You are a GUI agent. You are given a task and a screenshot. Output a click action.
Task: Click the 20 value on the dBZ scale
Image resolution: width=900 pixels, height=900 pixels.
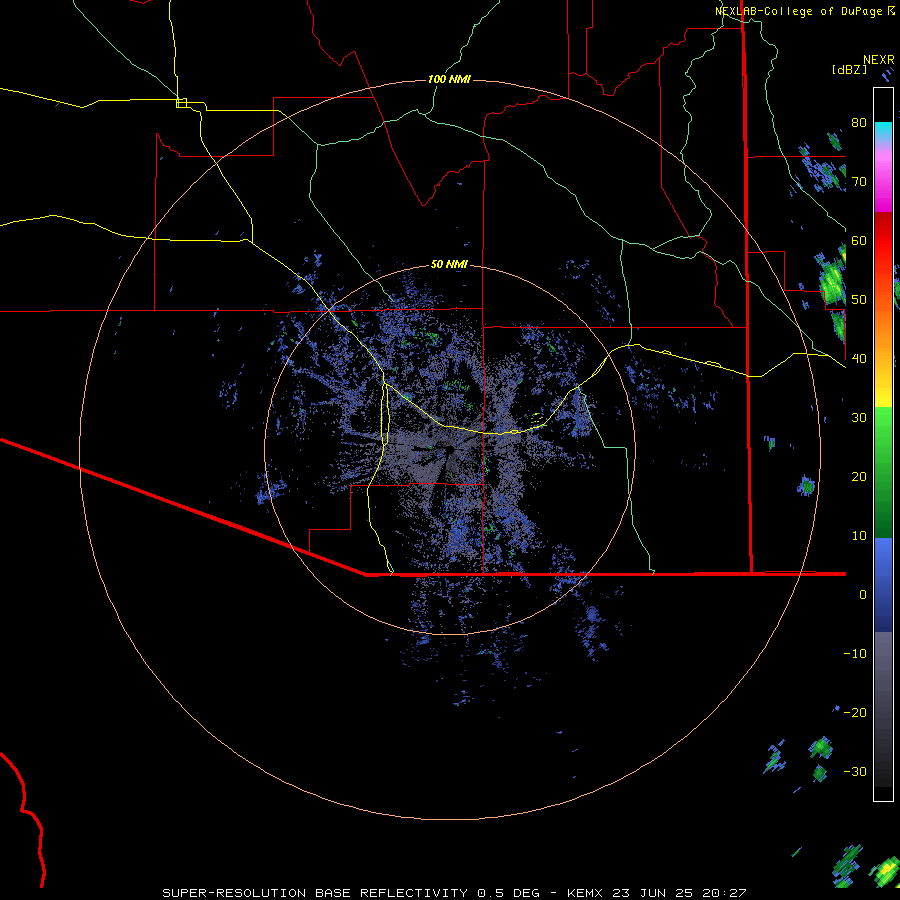[x=859, y=477]
